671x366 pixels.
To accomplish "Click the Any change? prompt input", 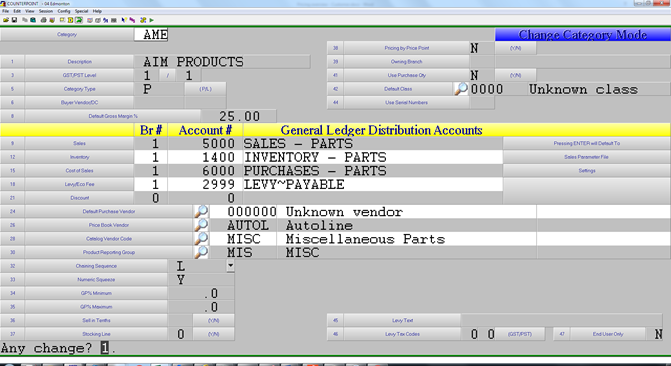I will (105, 348).
